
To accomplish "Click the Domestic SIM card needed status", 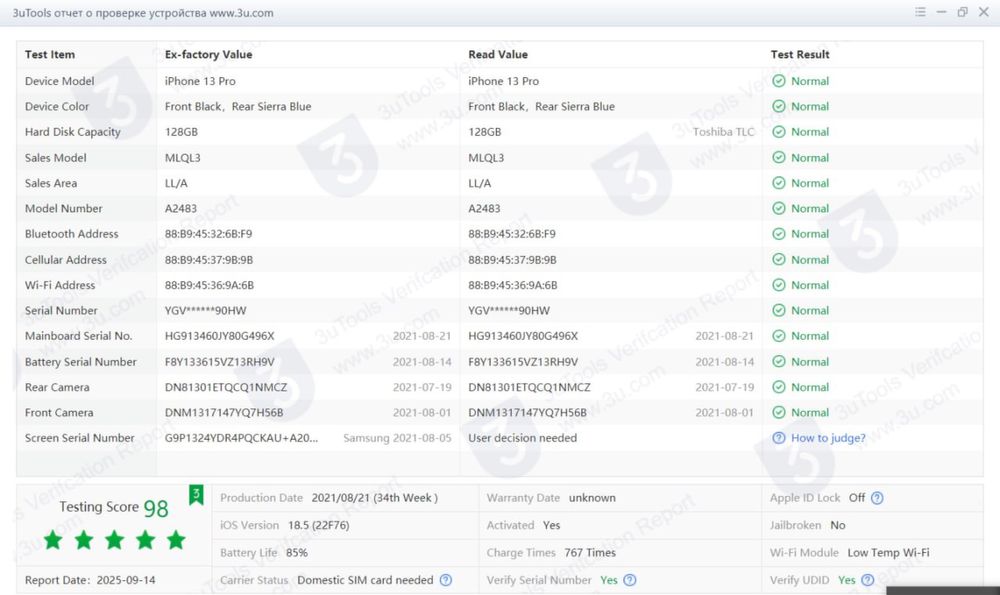I will [x=365, y=580].
